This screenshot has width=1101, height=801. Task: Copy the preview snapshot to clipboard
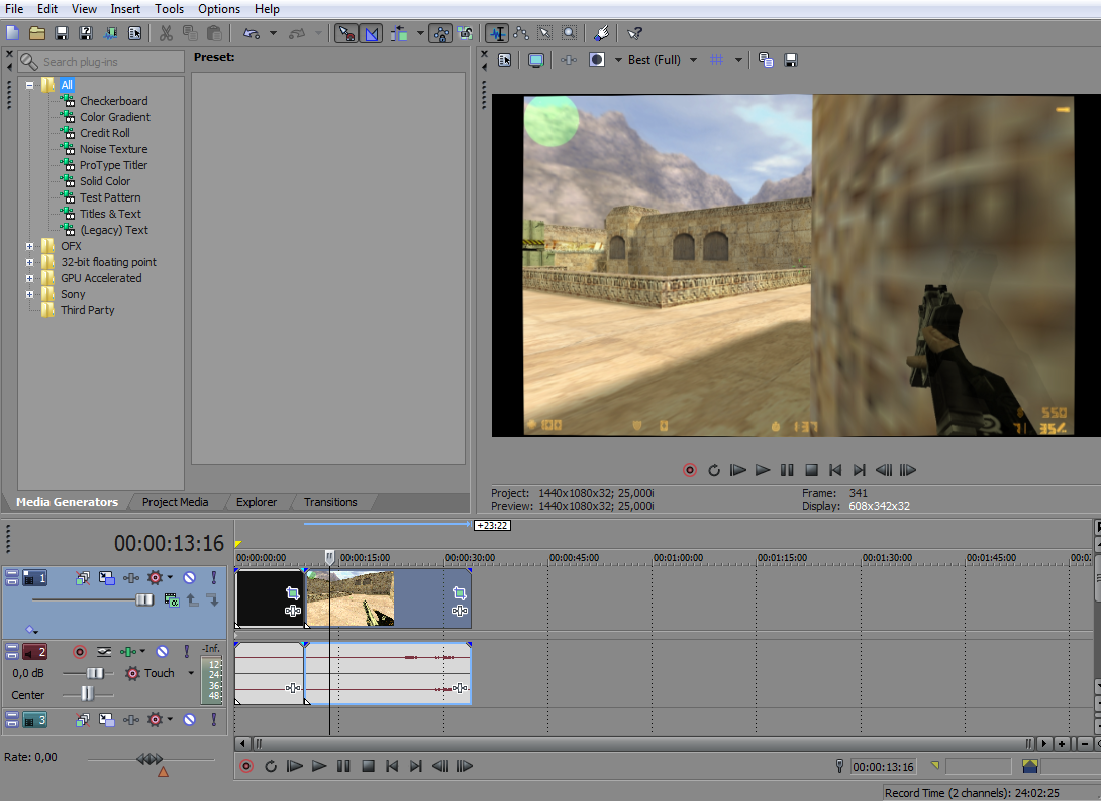(x=766, y=60)
